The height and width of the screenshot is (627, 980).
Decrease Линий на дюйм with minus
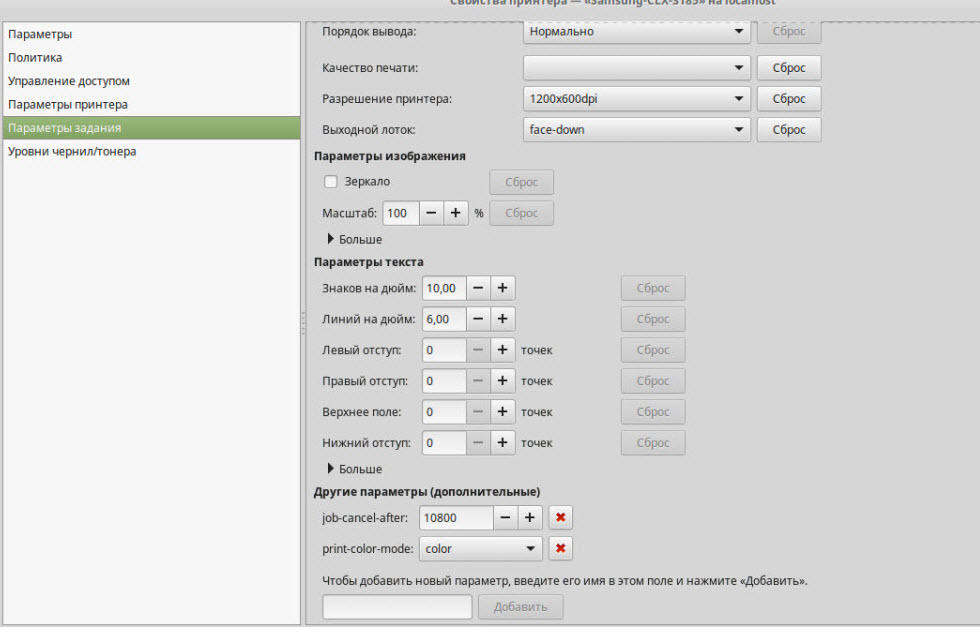point(478,319)
